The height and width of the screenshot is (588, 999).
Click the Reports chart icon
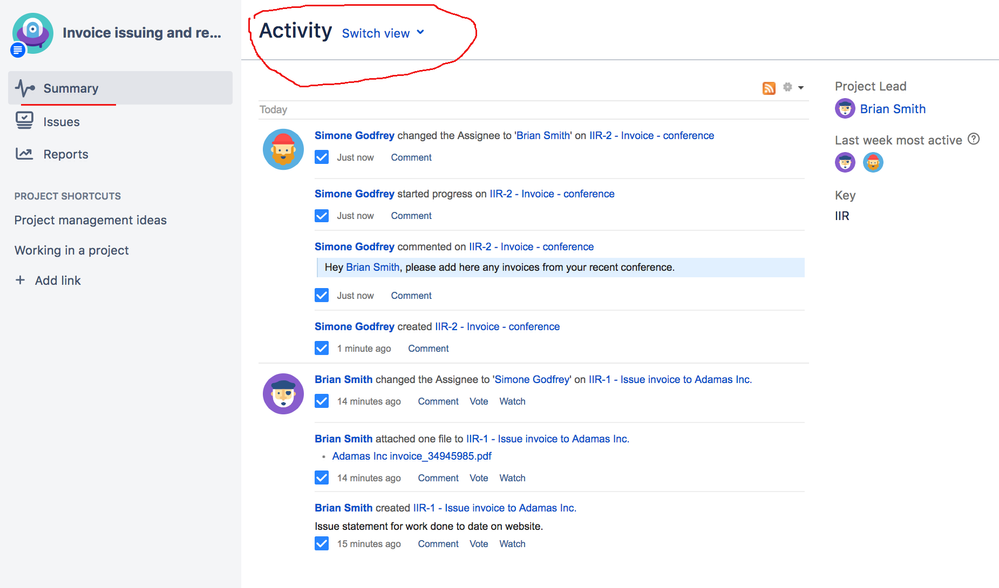pyautogui.click(x=24, y=154)
